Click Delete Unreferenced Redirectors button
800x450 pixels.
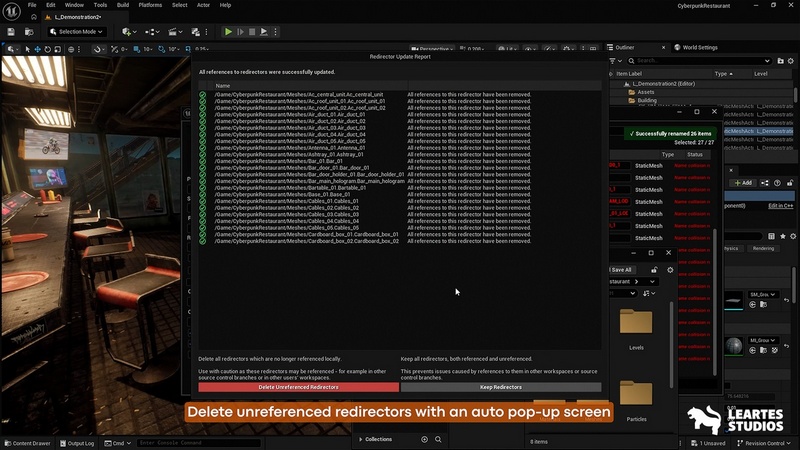(298, 387)
